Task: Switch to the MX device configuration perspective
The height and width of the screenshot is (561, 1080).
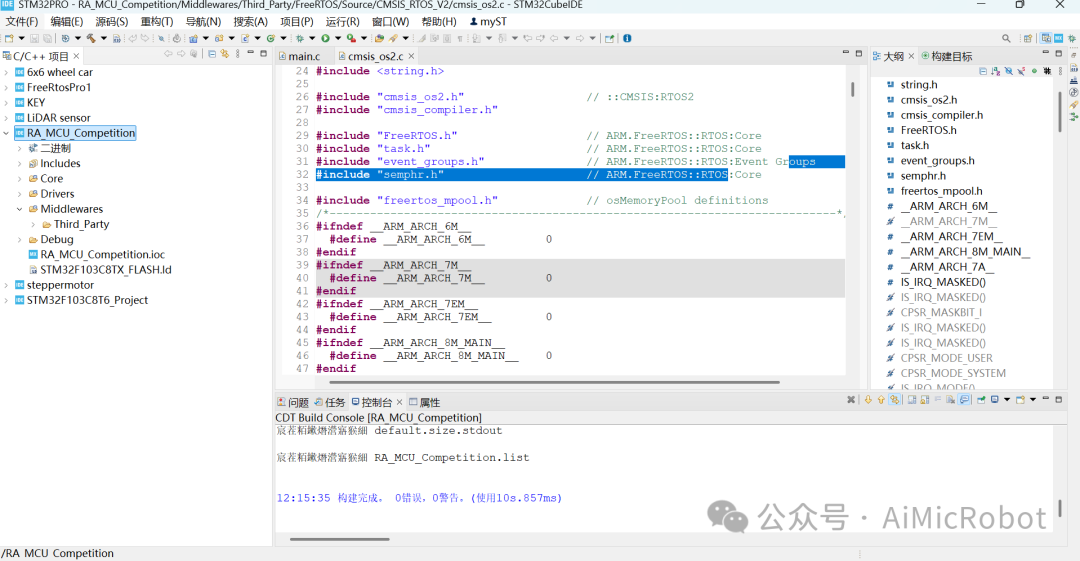Action: (1059, 38)
